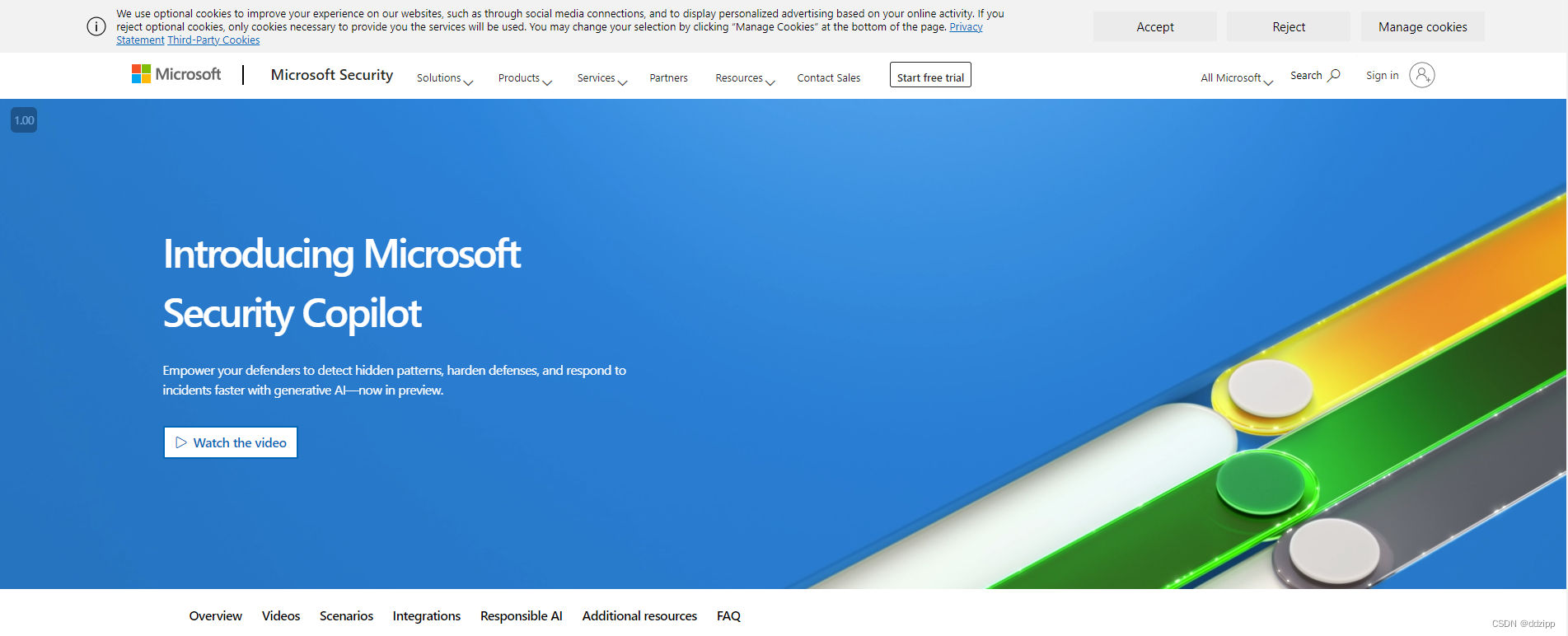
Task: Click the Watch the video button
Action: [x=231, y=442]
